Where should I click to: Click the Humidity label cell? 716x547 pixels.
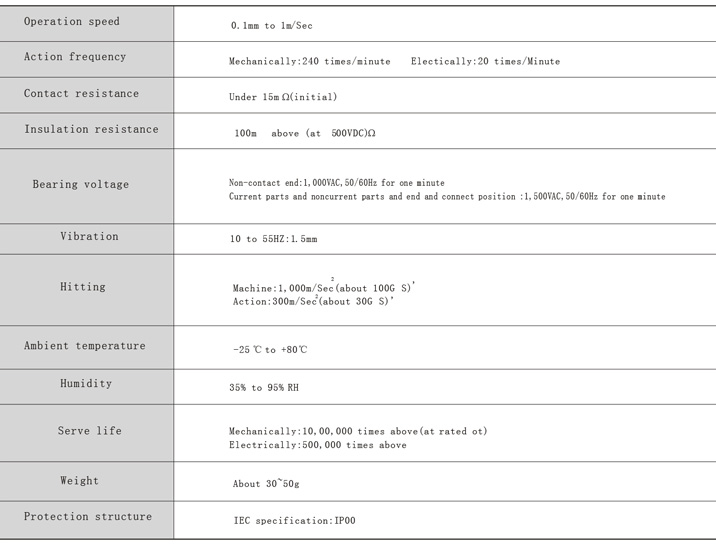click(86, 383)
